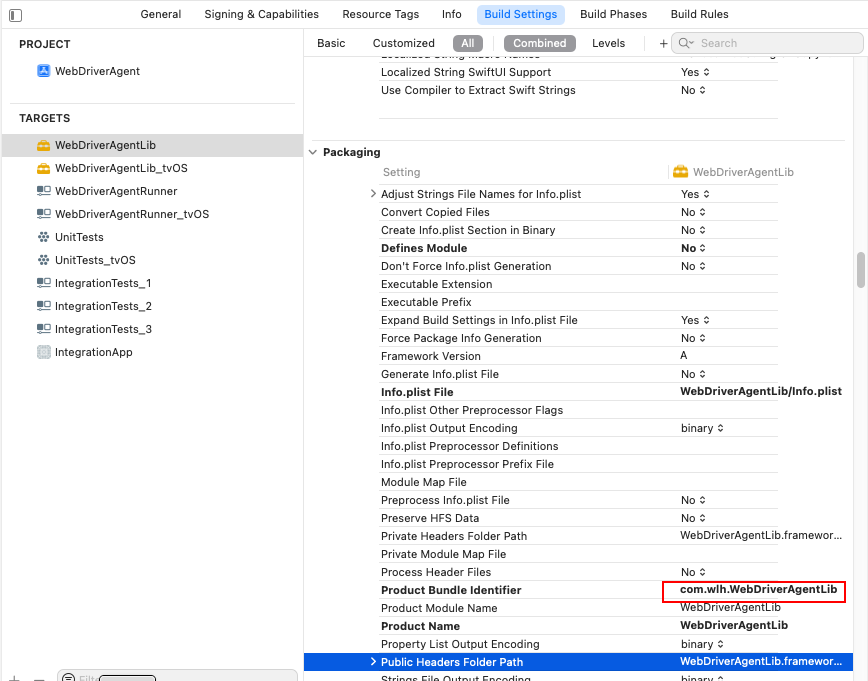Open Info.plist Output Encoding dropdown
This screenshot has width=868, height=681.
point(702,428)
